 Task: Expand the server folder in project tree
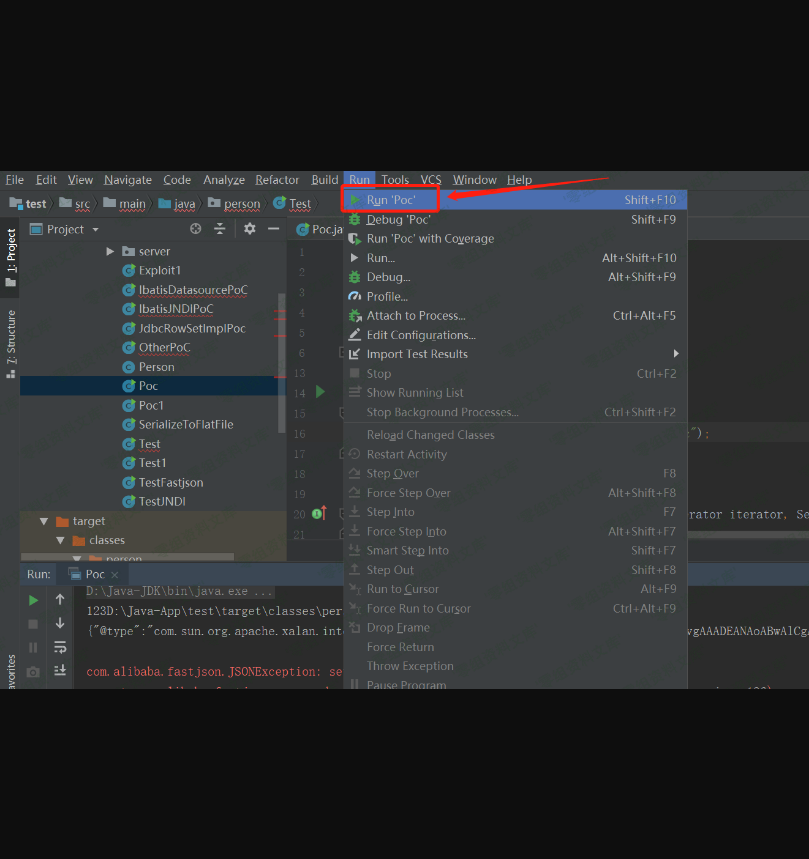coord(110,252)
